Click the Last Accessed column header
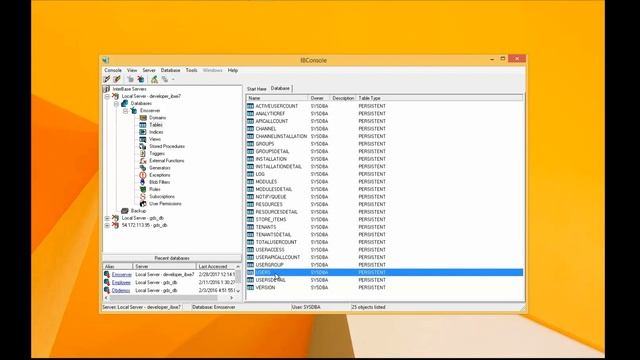 coord(216,267)
